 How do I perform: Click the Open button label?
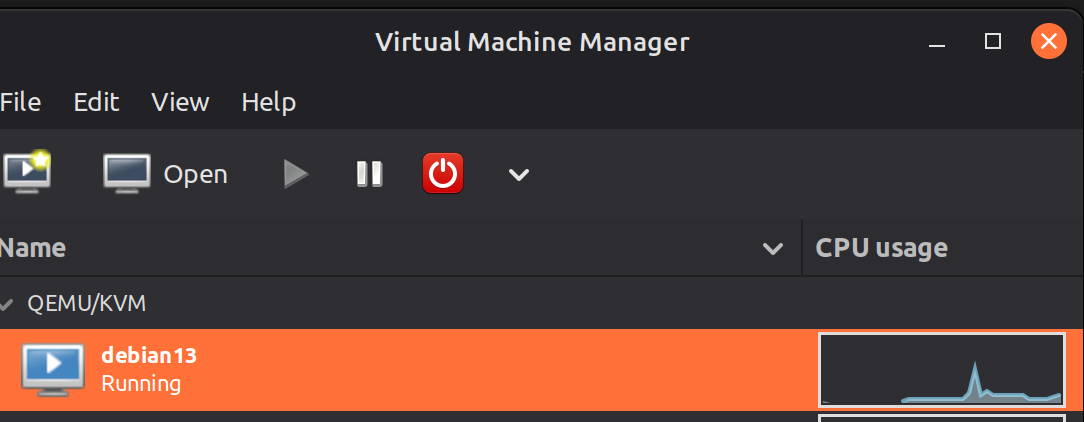[196, 175]
